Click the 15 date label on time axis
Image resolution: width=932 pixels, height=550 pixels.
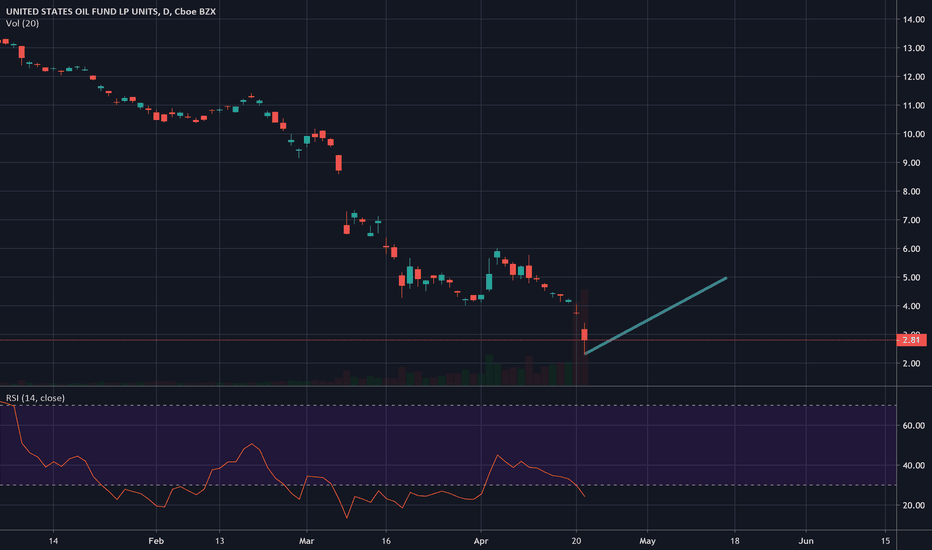coord(886,541)
